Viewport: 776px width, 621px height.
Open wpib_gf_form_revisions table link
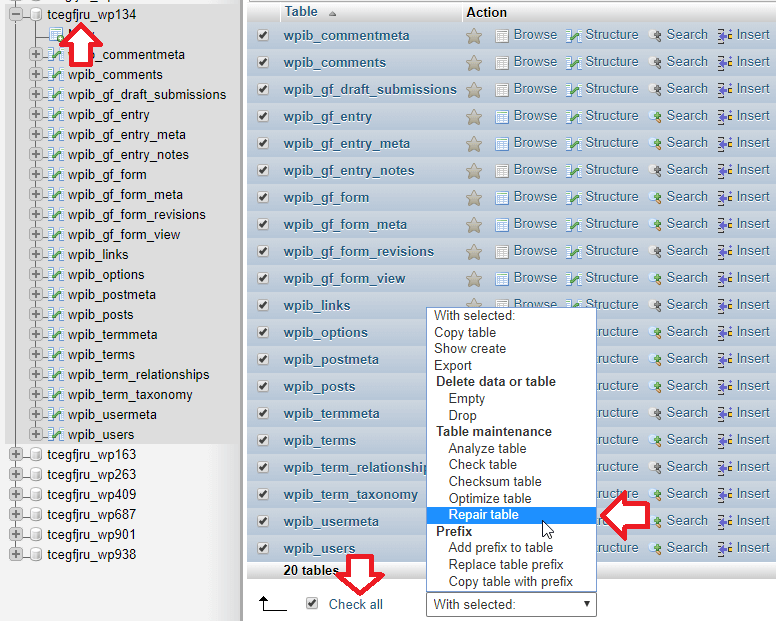[x=359, y=251]
